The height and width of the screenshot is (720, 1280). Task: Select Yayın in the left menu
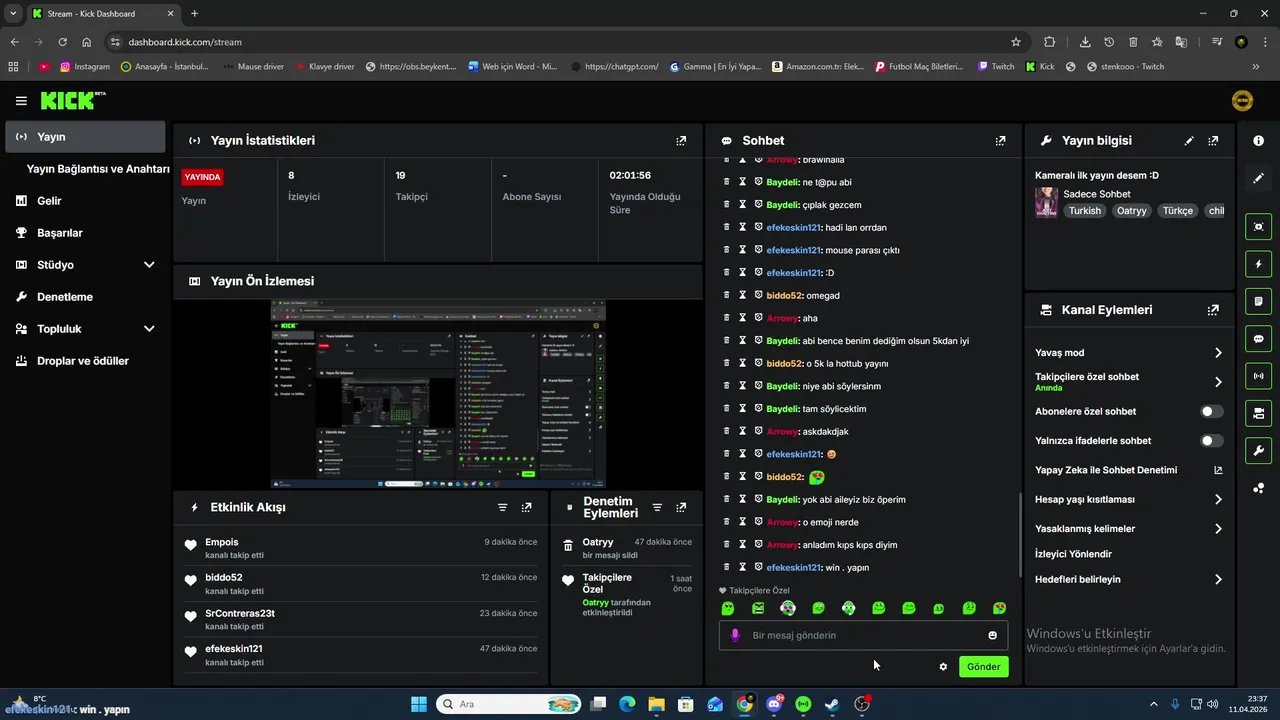pyautogui.click(x=85, y=137)
